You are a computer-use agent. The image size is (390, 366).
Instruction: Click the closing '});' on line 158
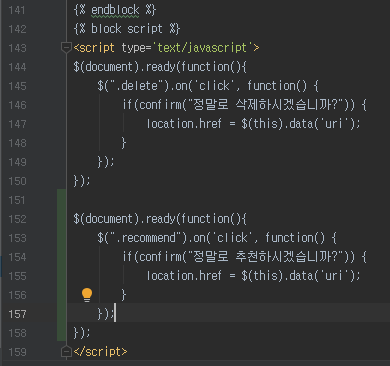tap(82, 333)
